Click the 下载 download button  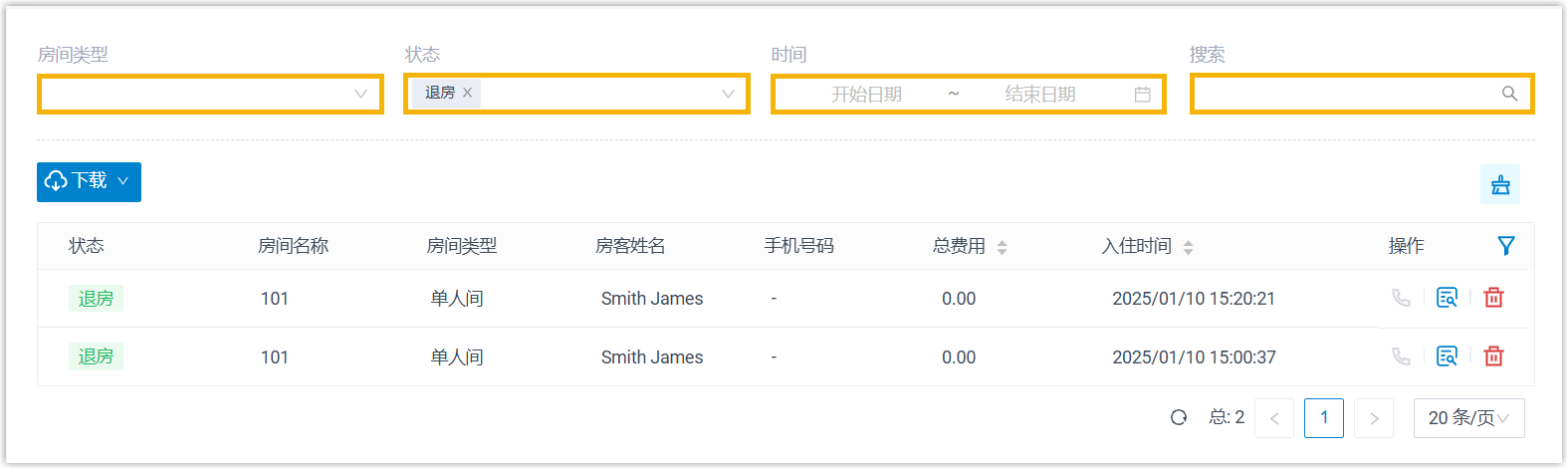click(89, 181)
